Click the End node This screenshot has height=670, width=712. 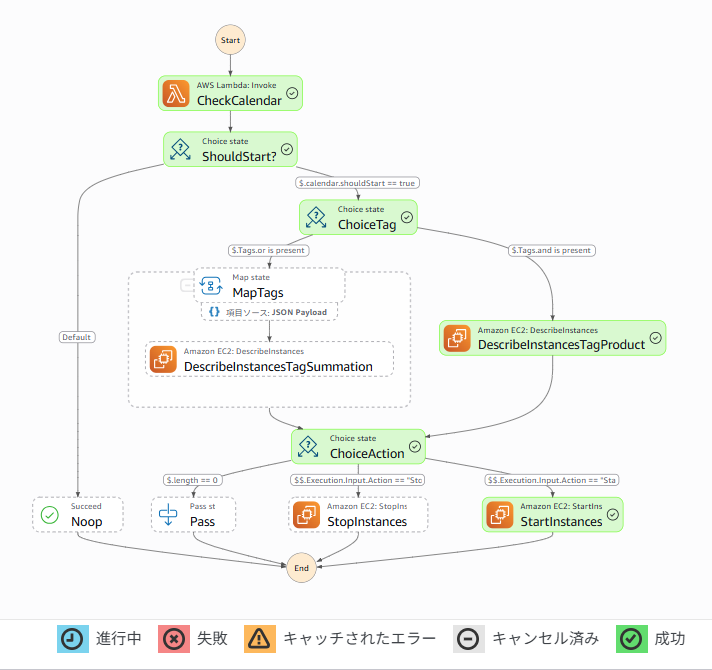tap(301, 567)
